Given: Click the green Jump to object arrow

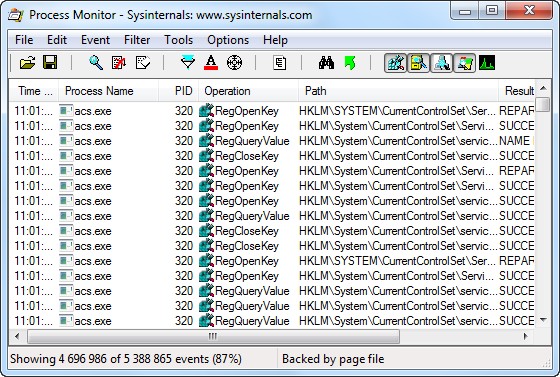Looking at the screenshot, I should (x=350, y=63).
